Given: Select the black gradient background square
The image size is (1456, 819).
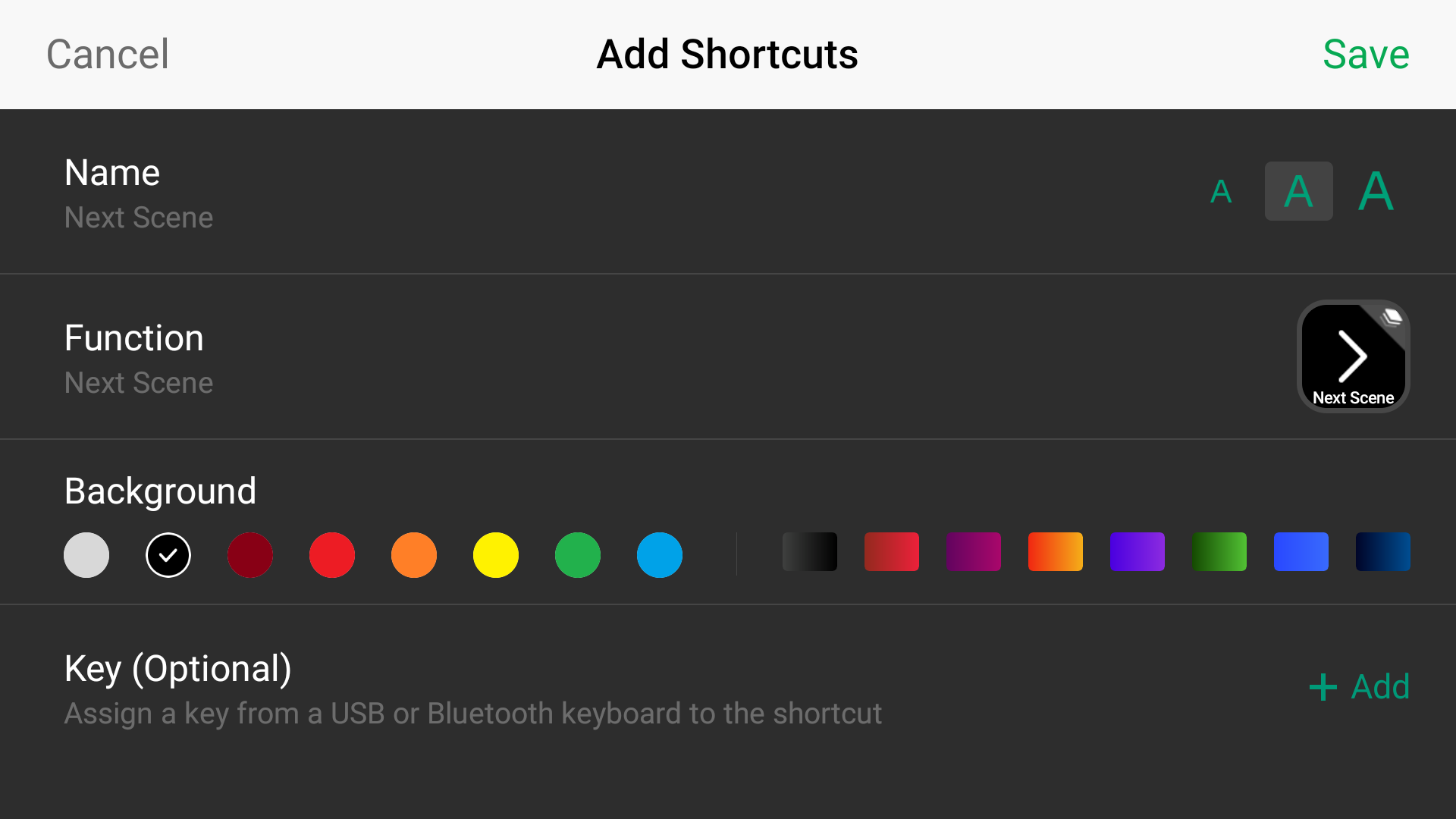Looking at the screenshot, I should coord(810,551).
